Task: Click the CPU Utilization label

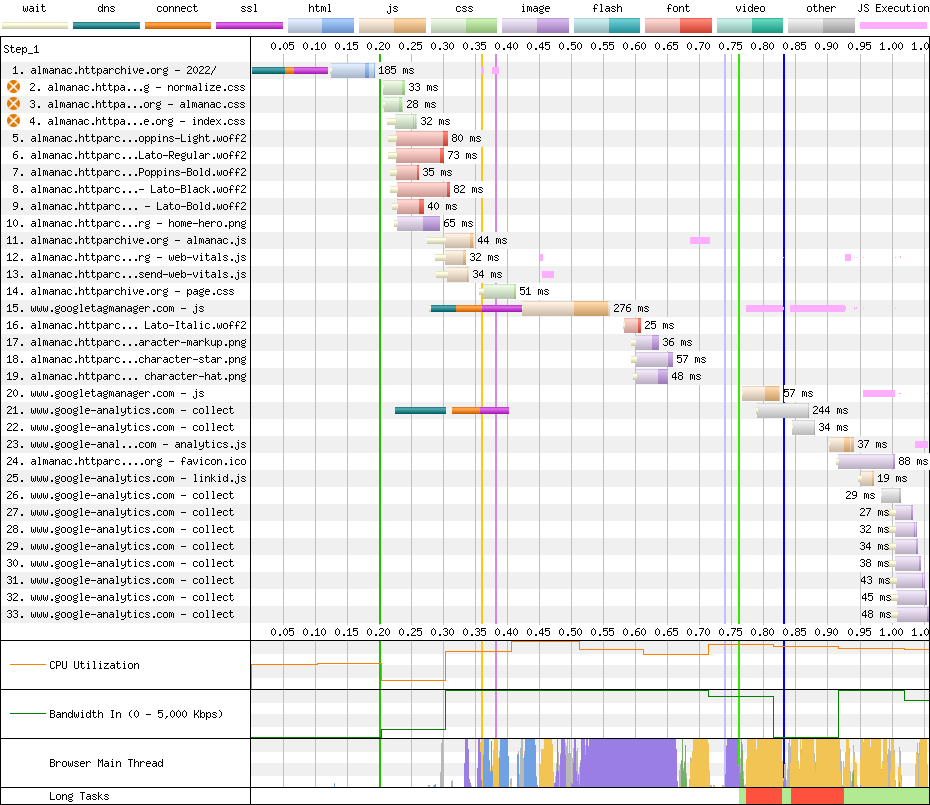Action: click(94, 666)
